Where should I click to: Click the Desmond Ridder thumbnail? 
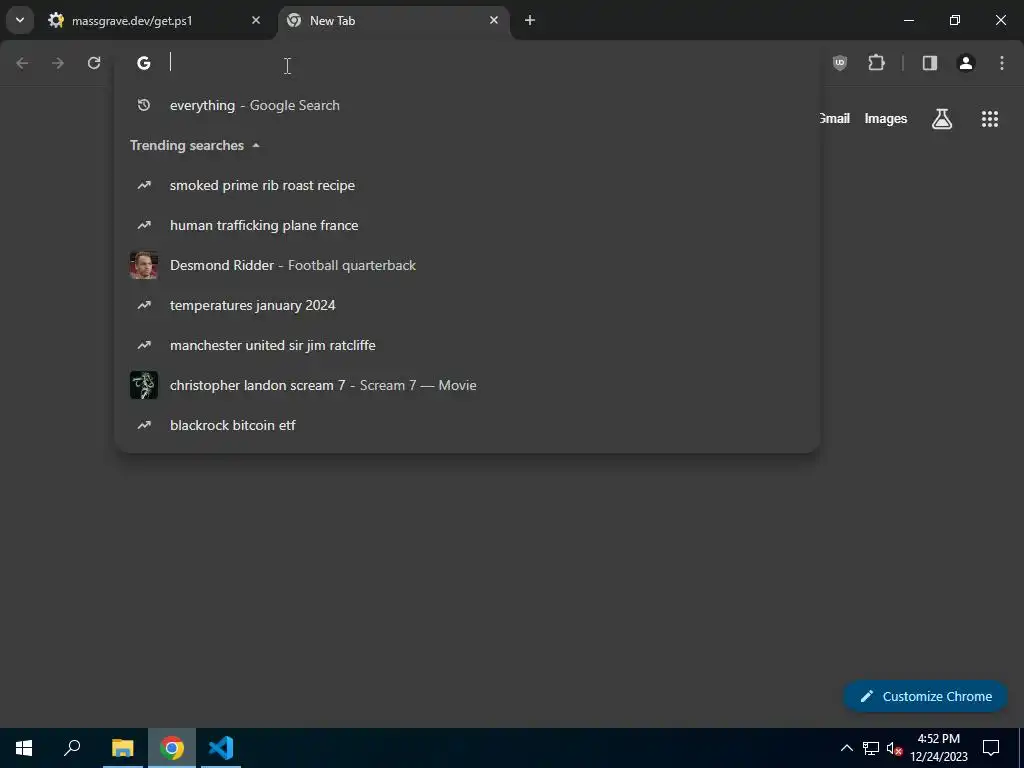coord(144,265)
